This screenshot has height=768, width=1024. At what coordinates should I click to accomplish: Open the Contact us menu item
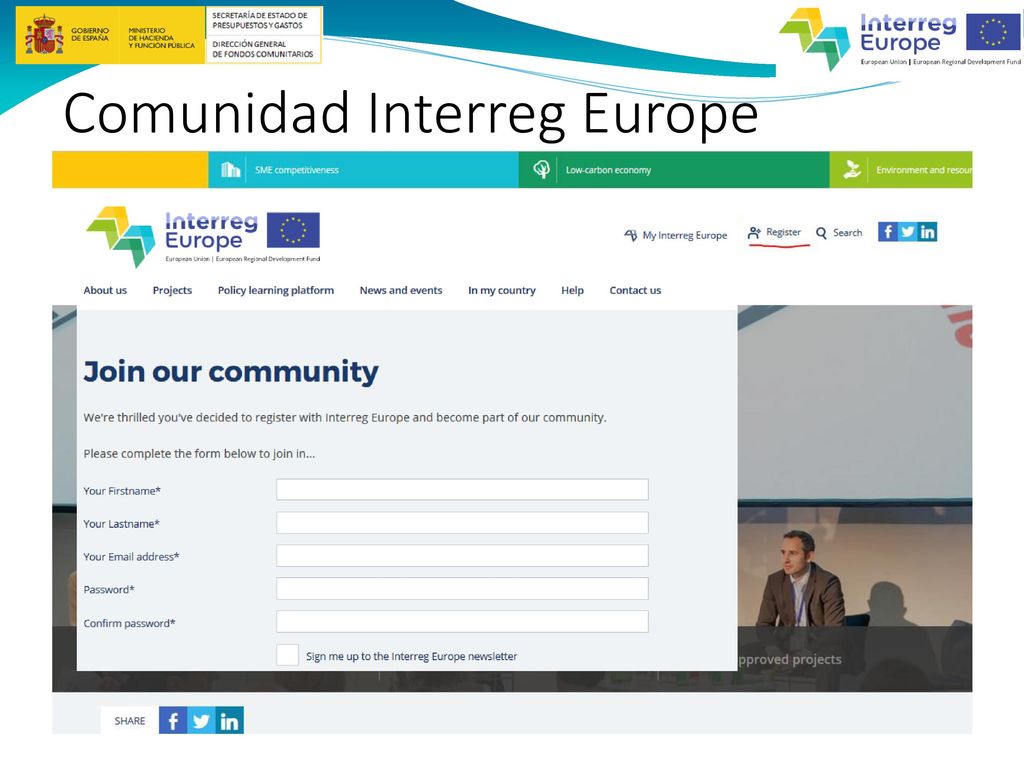[x=635, y=290]
